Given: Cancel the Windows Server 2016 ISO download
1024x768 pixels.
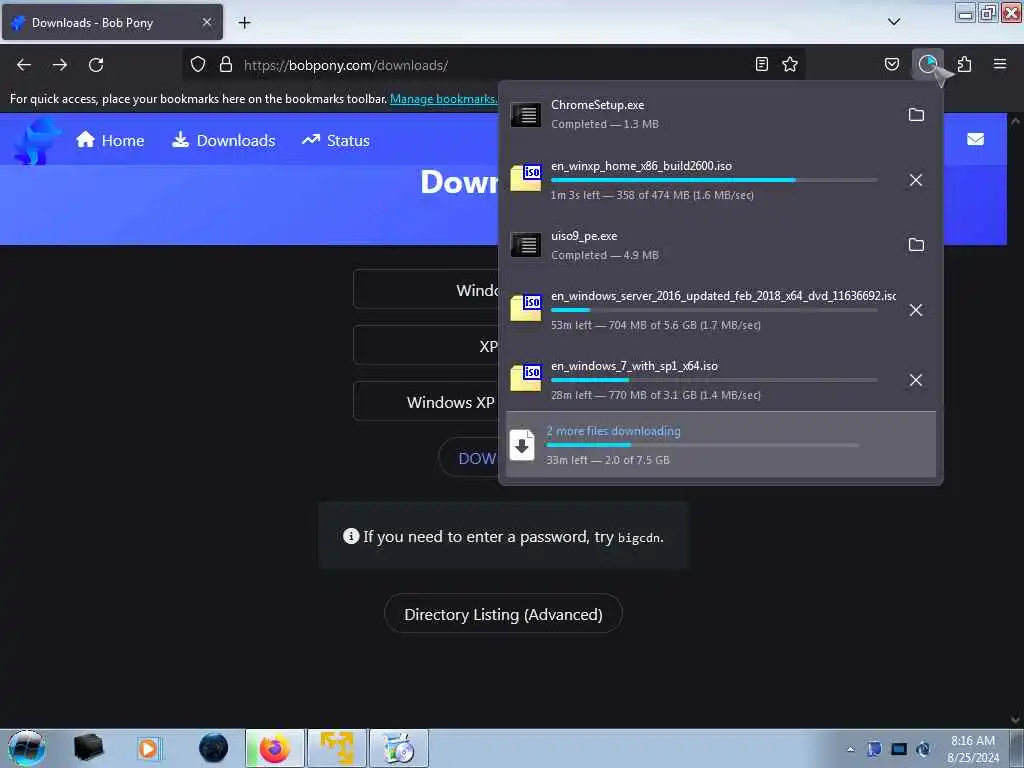Looking at the screenshot, I should 916,310.
